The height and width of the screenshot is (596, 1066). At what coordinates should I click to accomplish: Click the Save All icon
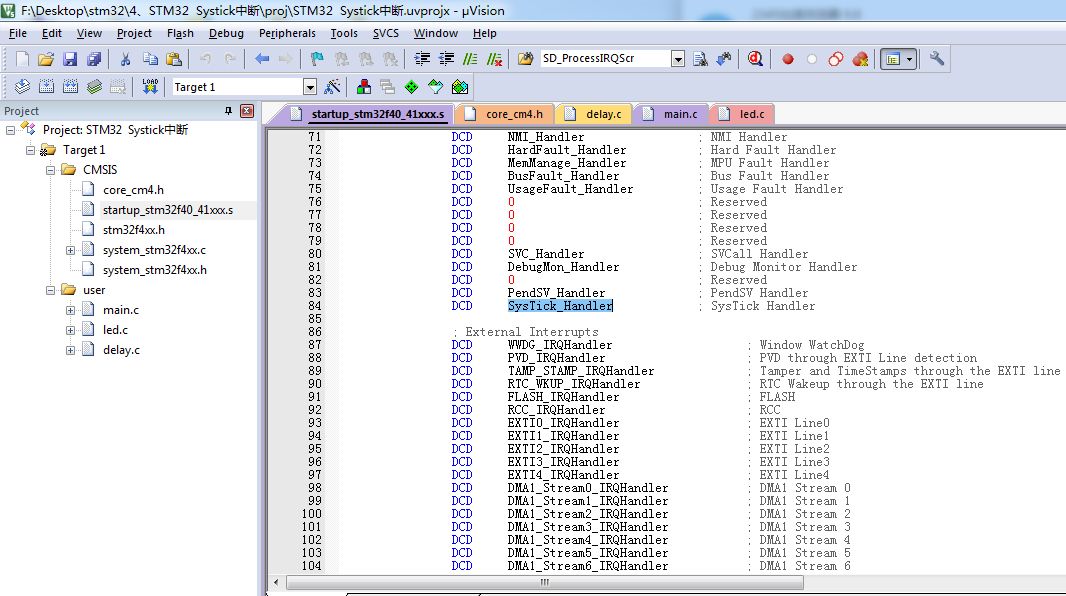click(93, 59)
